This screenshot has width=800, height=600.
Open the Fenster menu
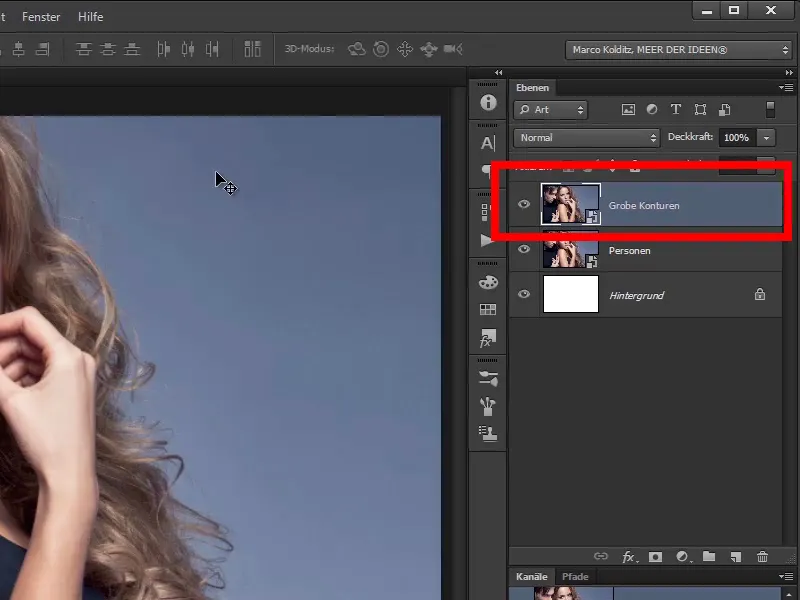pos(41,17)
